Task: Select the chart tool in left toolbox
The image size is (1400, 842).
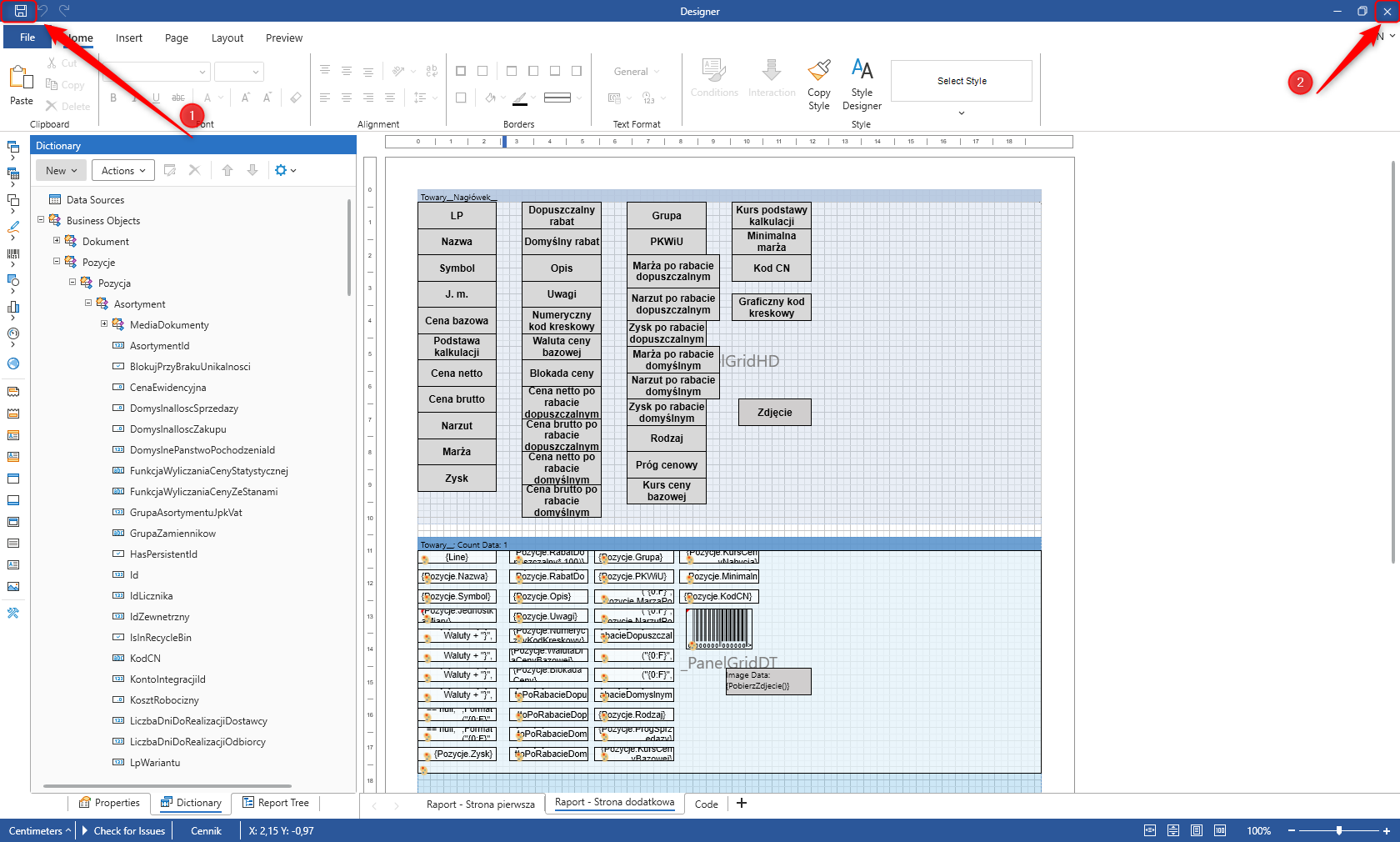Action: 13,307
